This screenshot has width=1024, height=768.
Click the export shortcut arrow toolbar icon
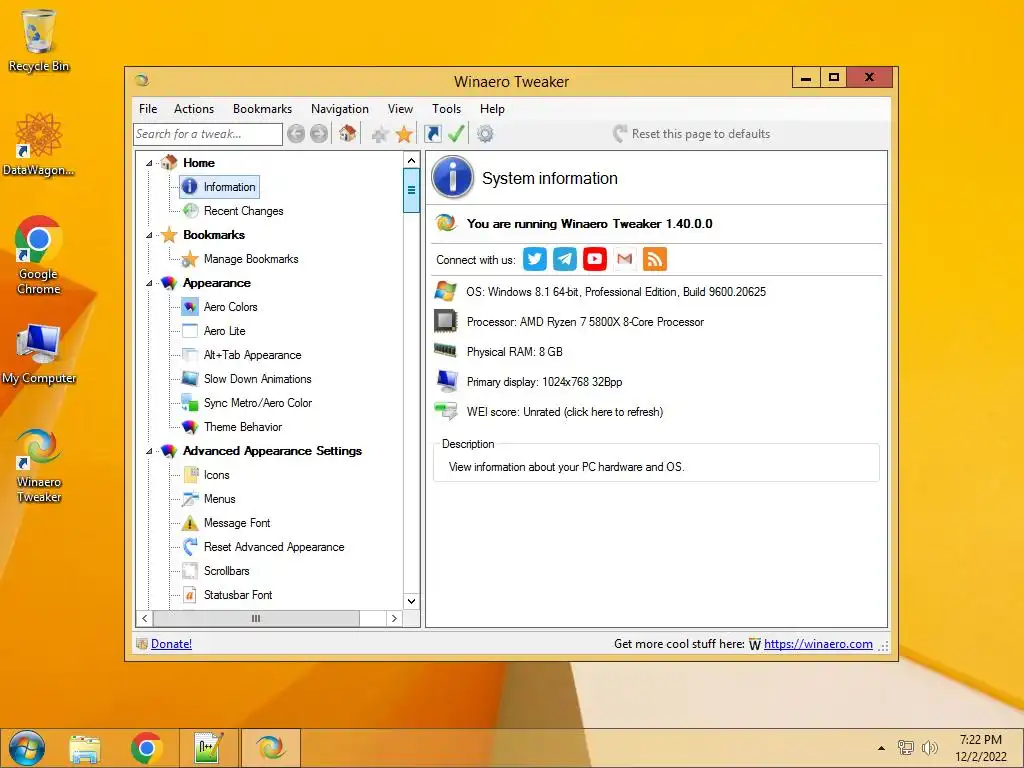coord(432,134)
